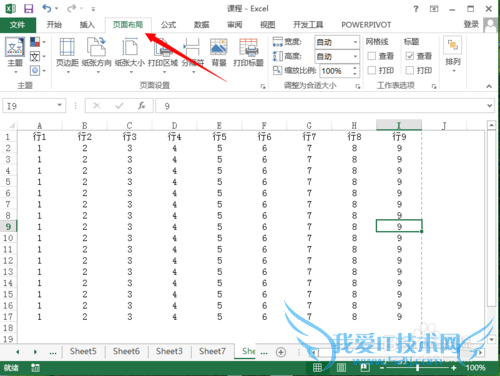500x376 pixels.
Task: Open theme Effects icon
Action: (35, 70)
